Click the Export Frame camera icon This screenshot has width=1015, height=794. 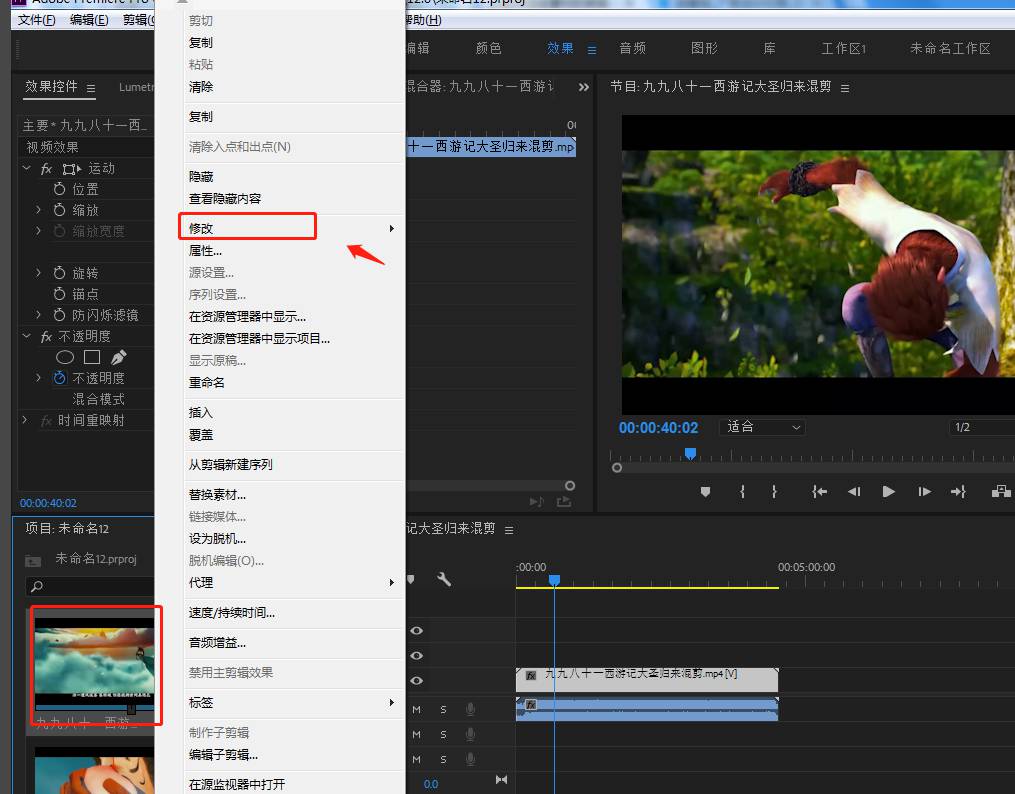coord(1002,491)
